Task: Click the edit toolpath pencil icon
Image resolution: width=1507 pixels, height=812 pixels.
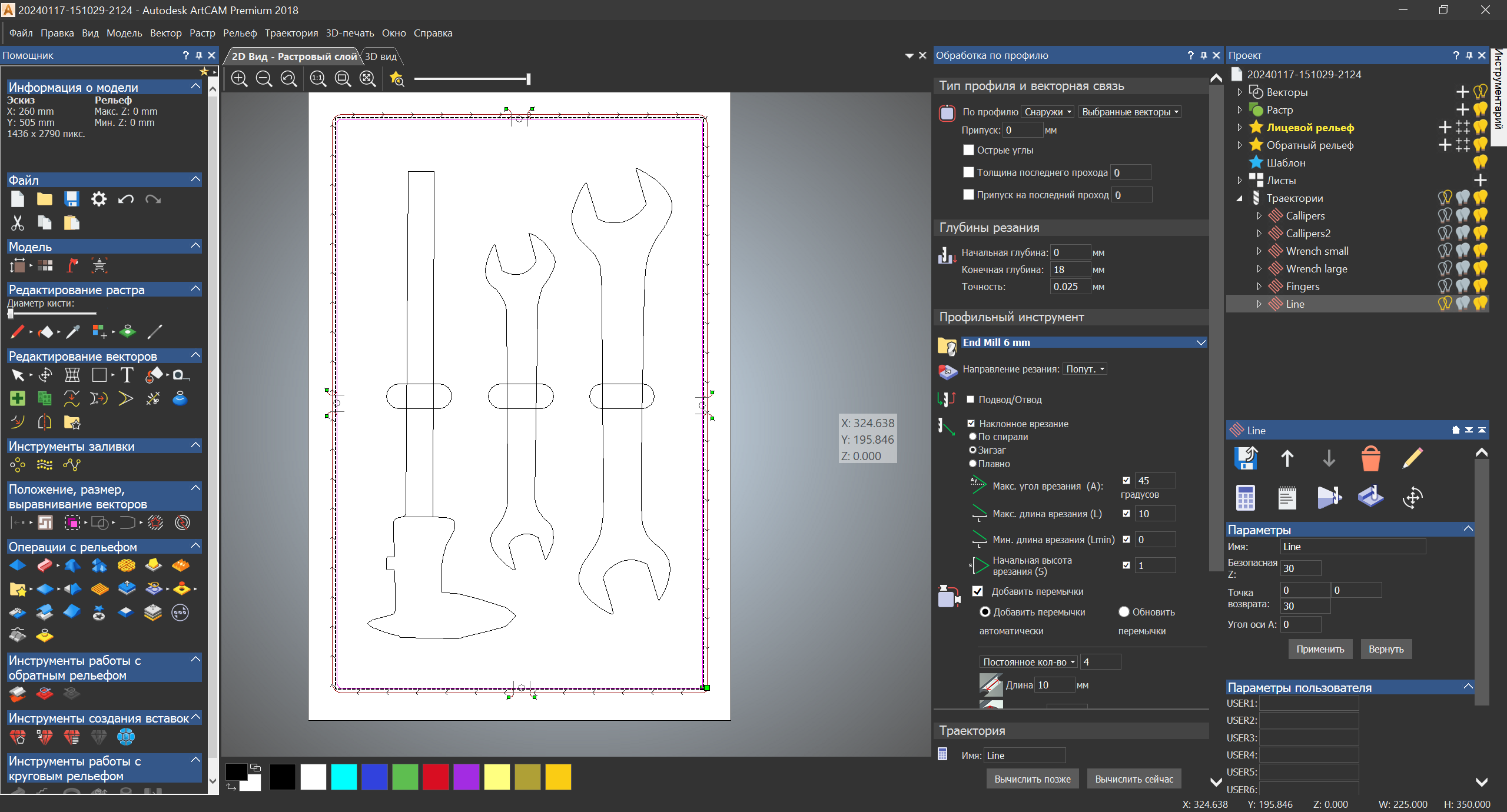Action: [x=1412, y=458]
